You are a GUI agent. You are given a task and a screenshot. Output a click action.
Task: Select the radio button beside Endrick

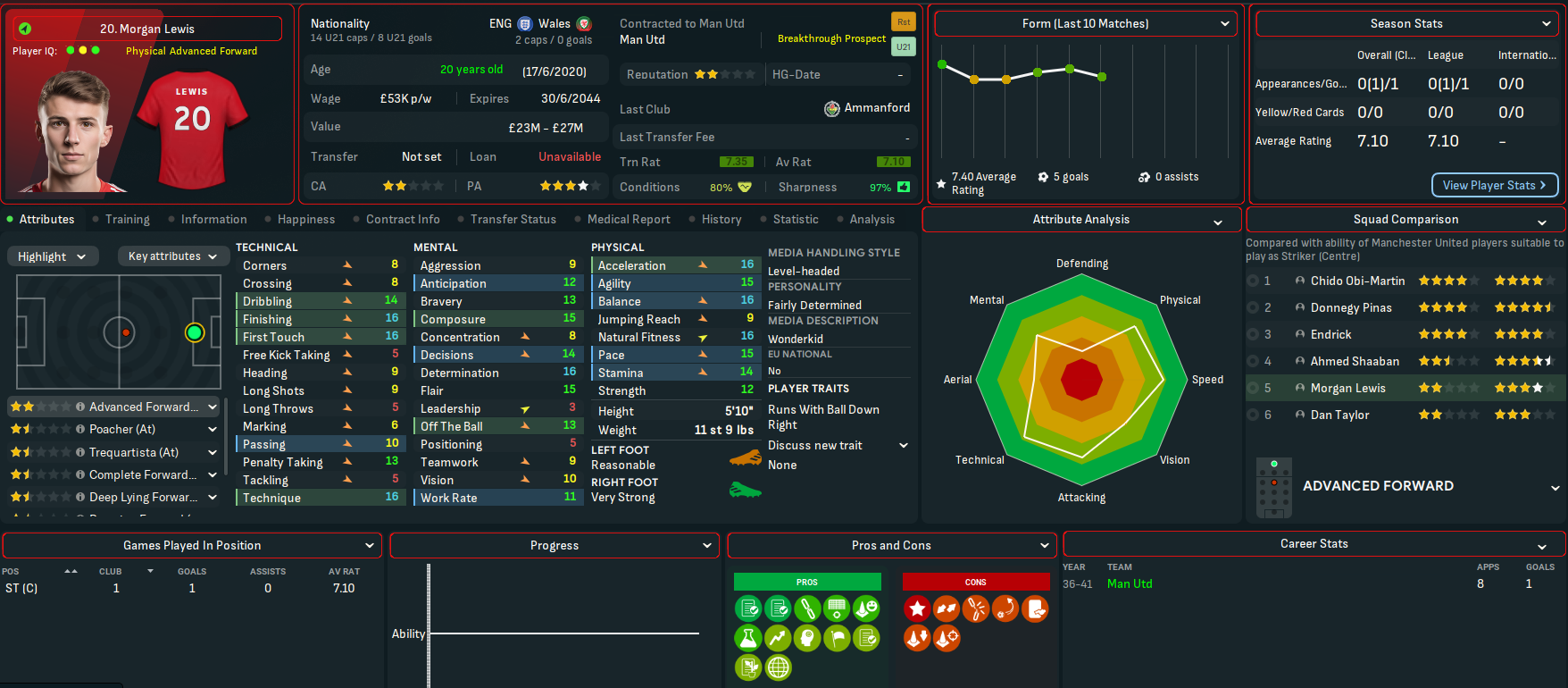click(1253, 334)
